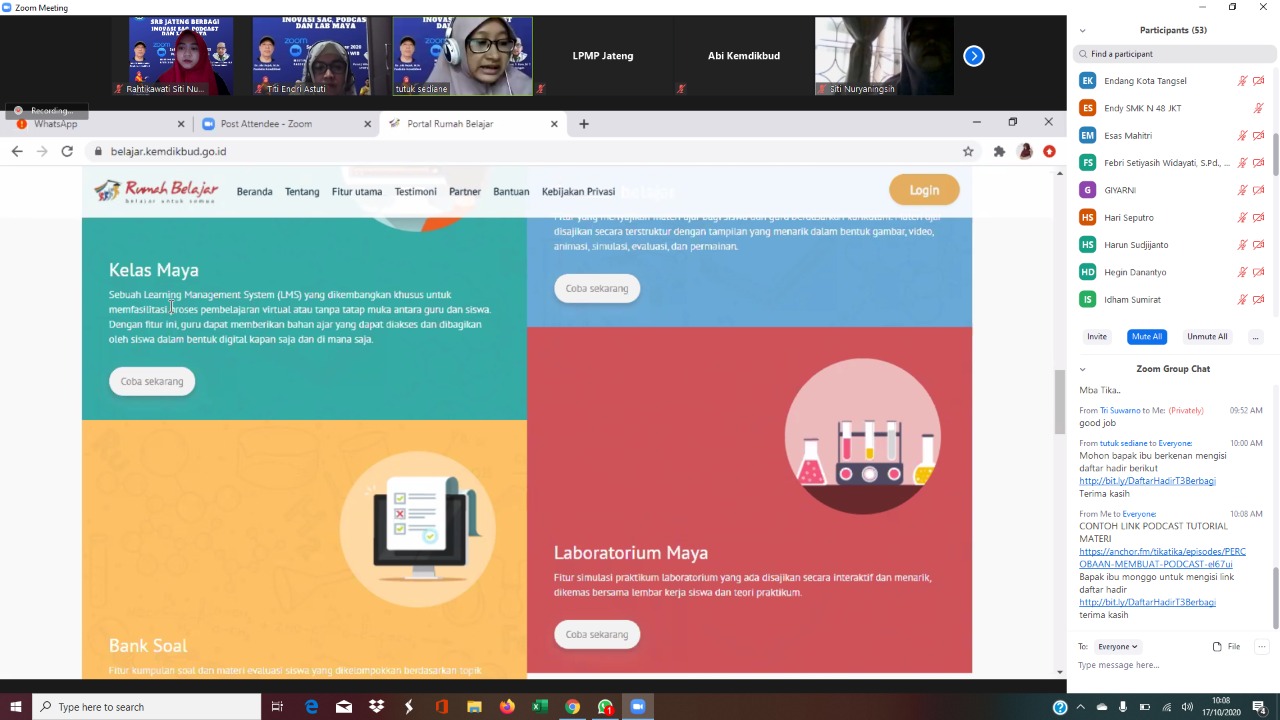Click Invite button in Participants panel

click(1097, 337)
